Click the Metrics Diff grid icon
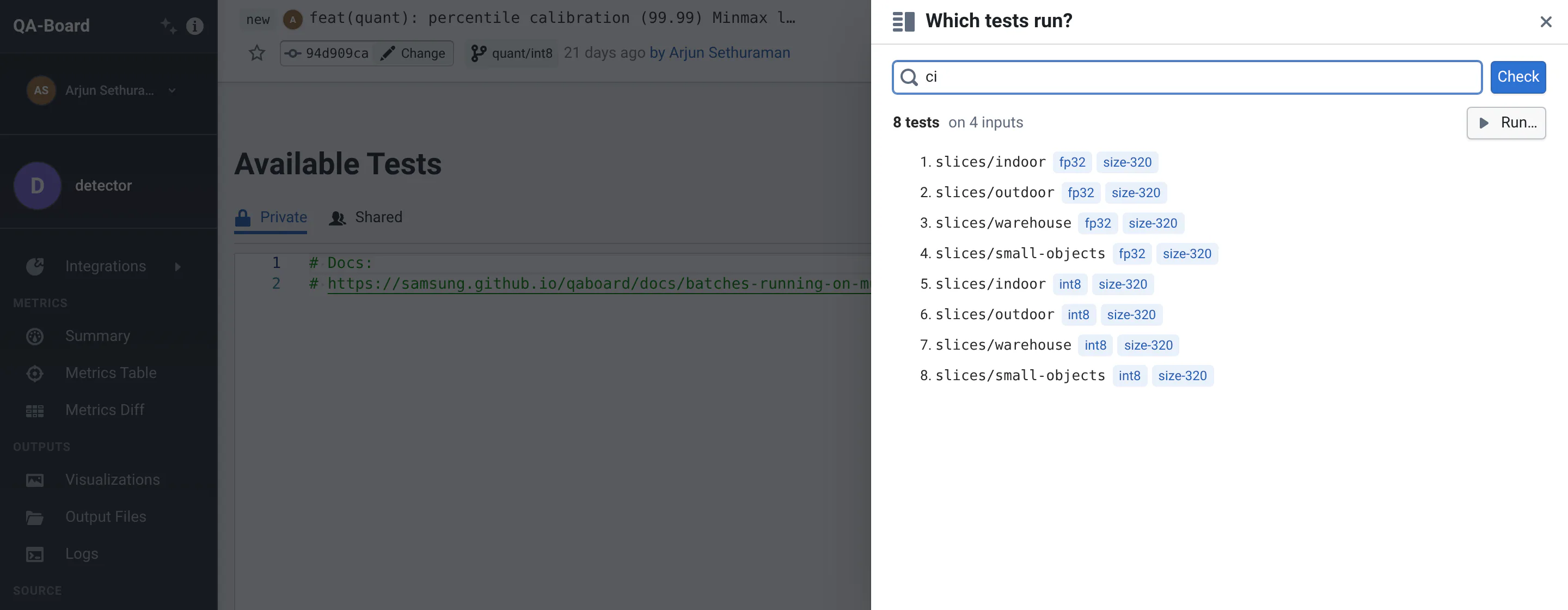The image size is (1568, 610). pyautogui.click(x=35, y=411)
